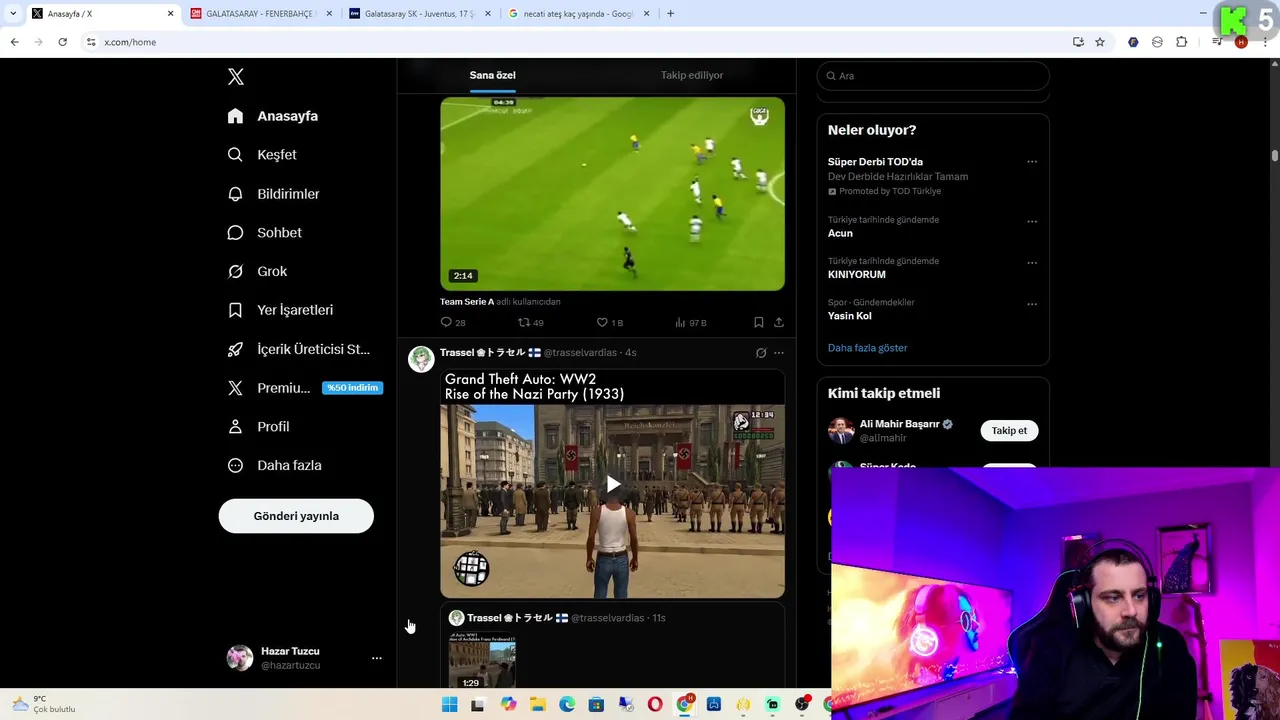This screenshot has width=1280, height=720.
Task: Share the Team Serie A video post
Action: [779, 323]
